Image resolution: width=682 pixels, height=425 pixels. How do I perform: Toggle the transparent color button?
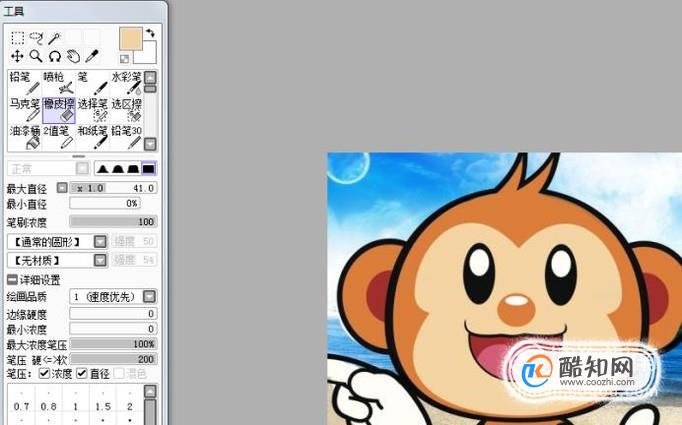pos(124,58)
